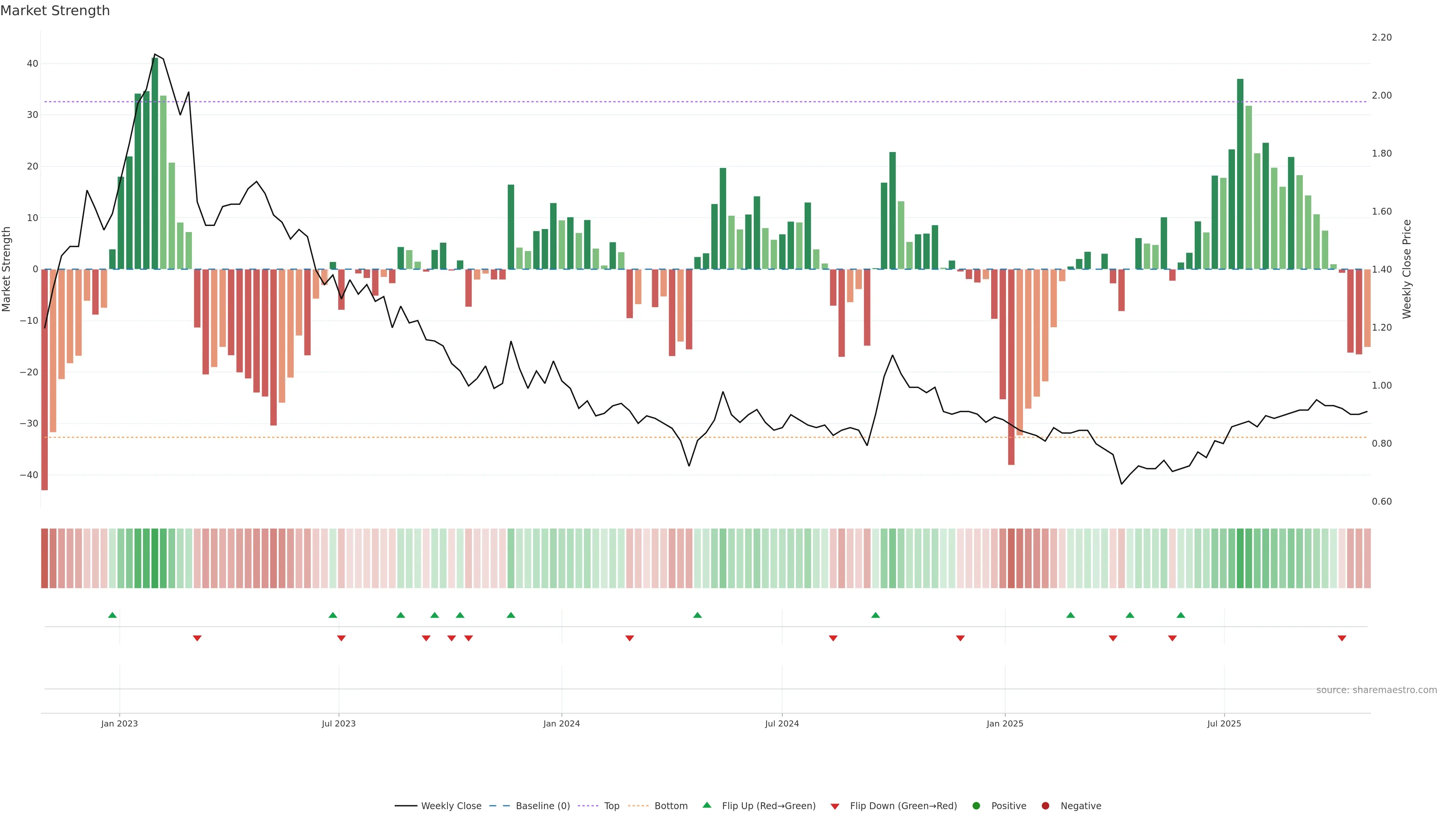Click the flip-up triangle just before Jul 2023
1456x819 pixels.
333,615
